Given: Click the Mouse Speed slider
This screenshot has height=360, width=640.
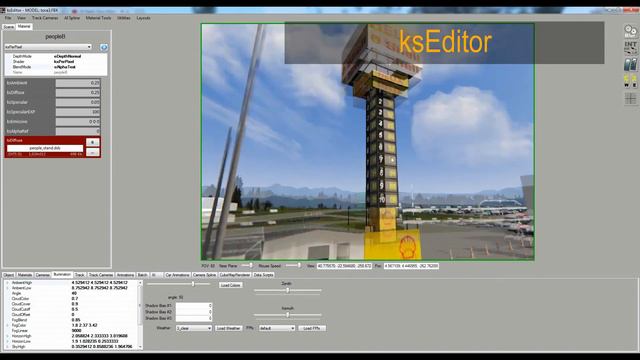Looking at the screenshot, I should point(293,266).
